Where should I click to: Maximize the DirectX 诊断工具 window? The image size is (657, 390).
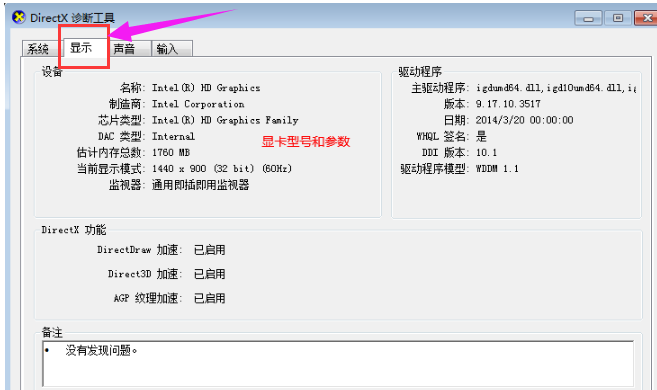point(618,18)
